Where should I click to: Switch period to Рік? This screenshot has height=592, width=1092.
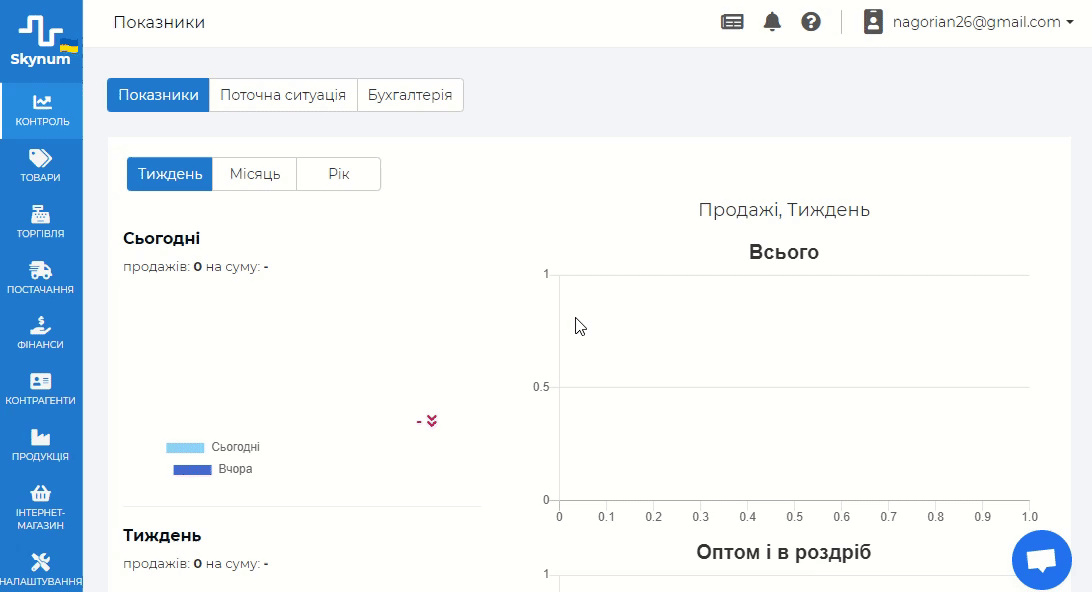point(338,174)
